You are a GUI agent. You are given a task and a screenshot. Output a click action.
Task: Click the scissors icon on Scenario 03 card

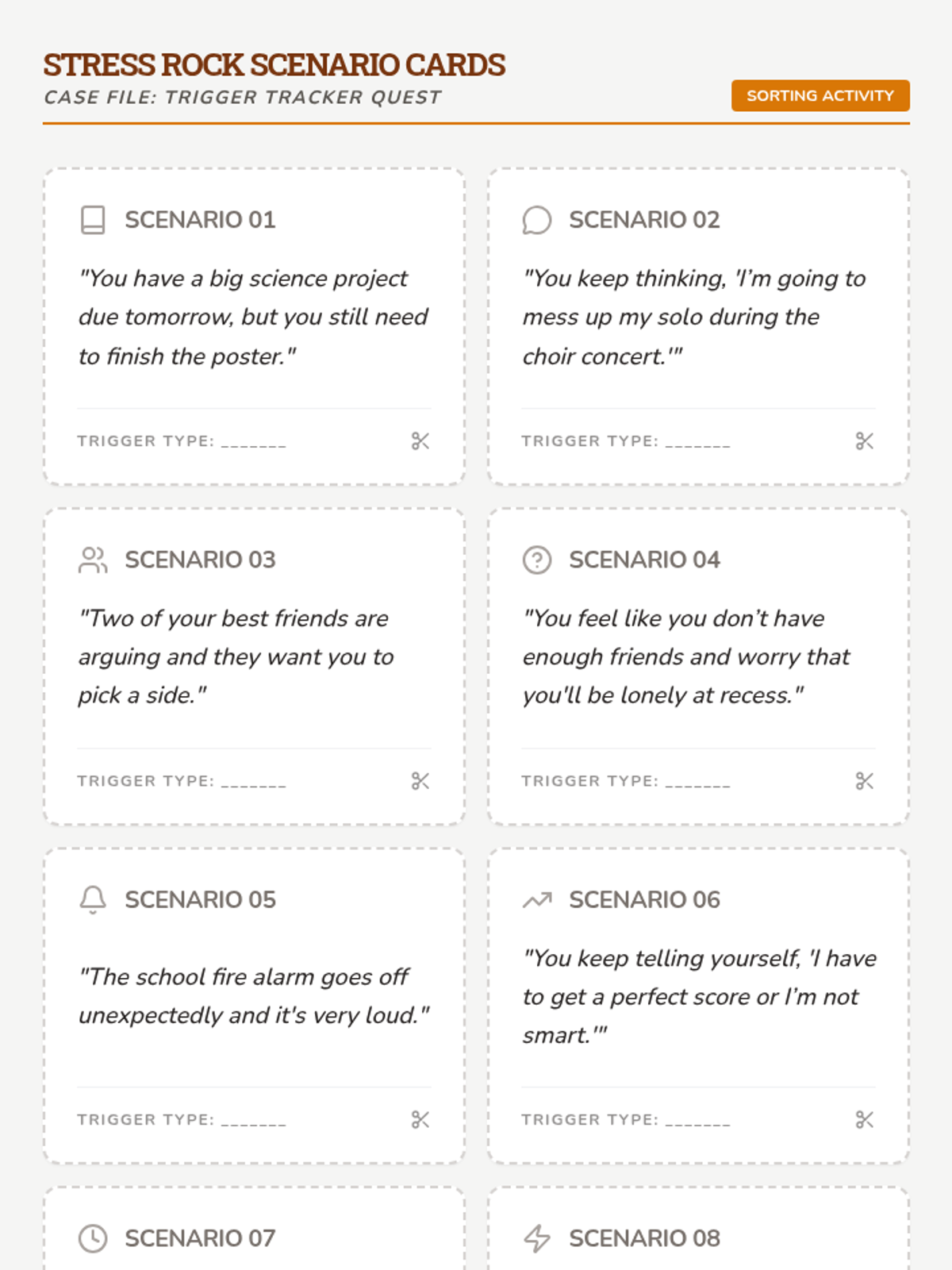[x=420, y=781]
